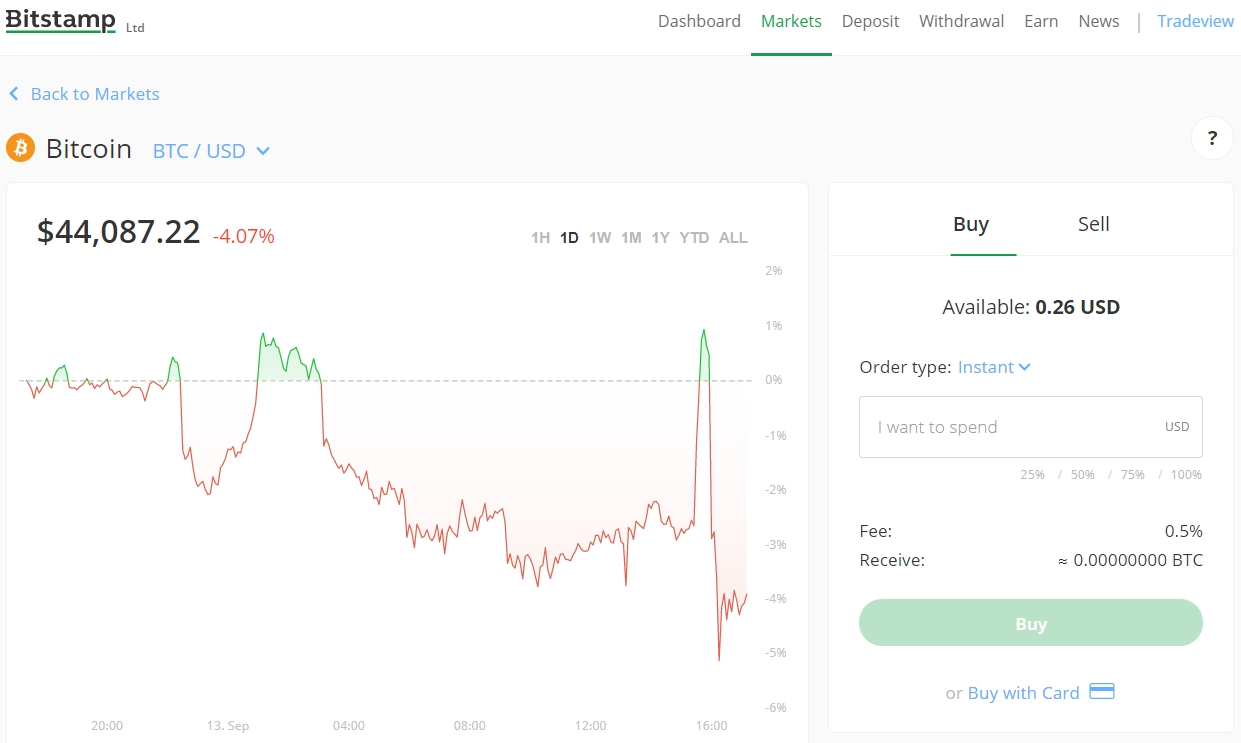Open the Tradeview link
The height and width of the screenshot is (743, 1241).
click(x=1195, y=21)
